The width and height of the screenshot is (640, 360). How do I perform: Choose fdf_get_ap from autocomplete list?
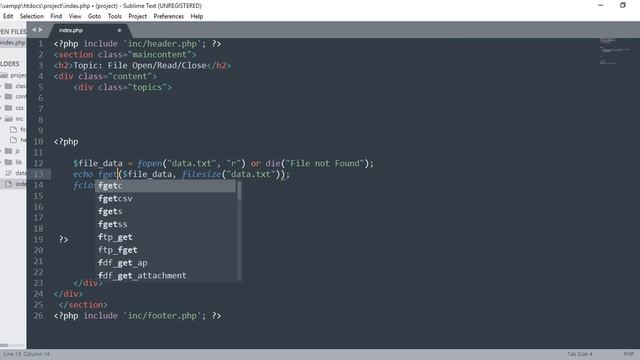(165, 263)
